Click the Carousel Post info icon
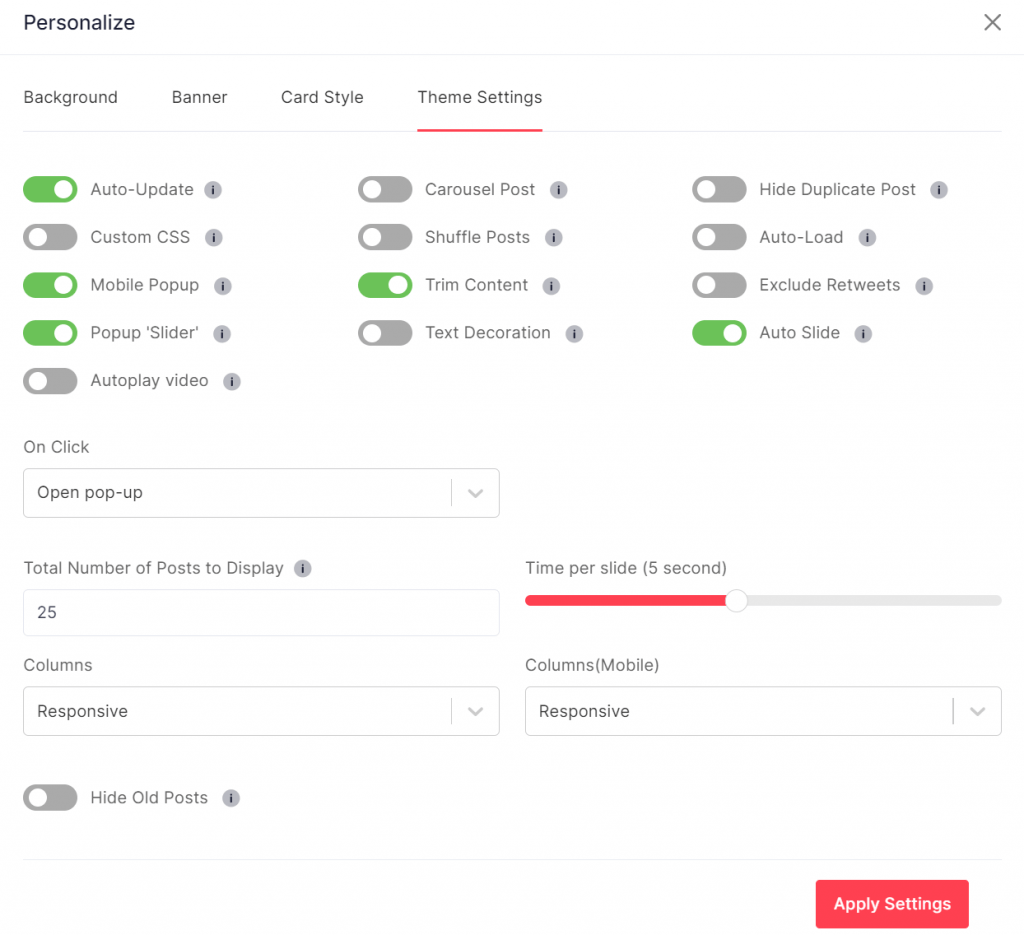This screenshot has width=1024, height=935. tap(559, 189)
